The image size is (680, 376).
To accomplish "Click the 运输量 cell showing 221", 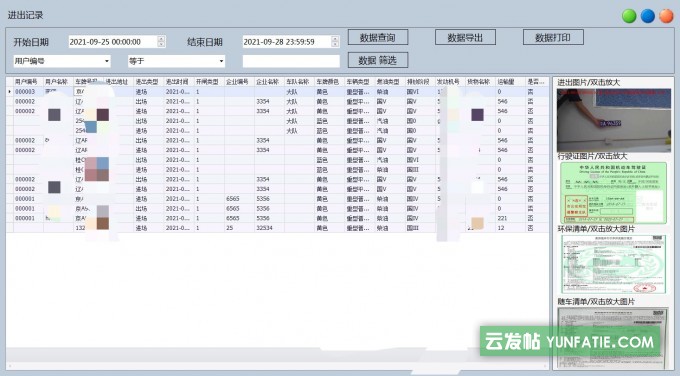I will pyautogui.click(x=510, y=218).
